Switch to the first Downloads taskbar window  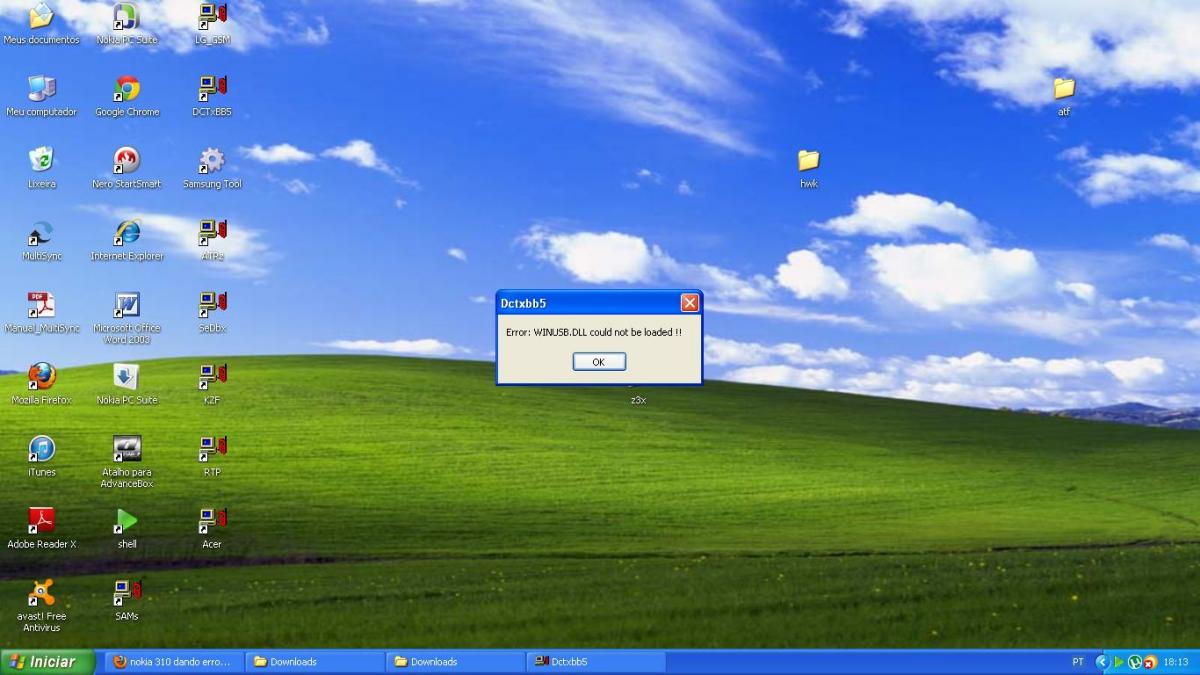click(315, 662)
